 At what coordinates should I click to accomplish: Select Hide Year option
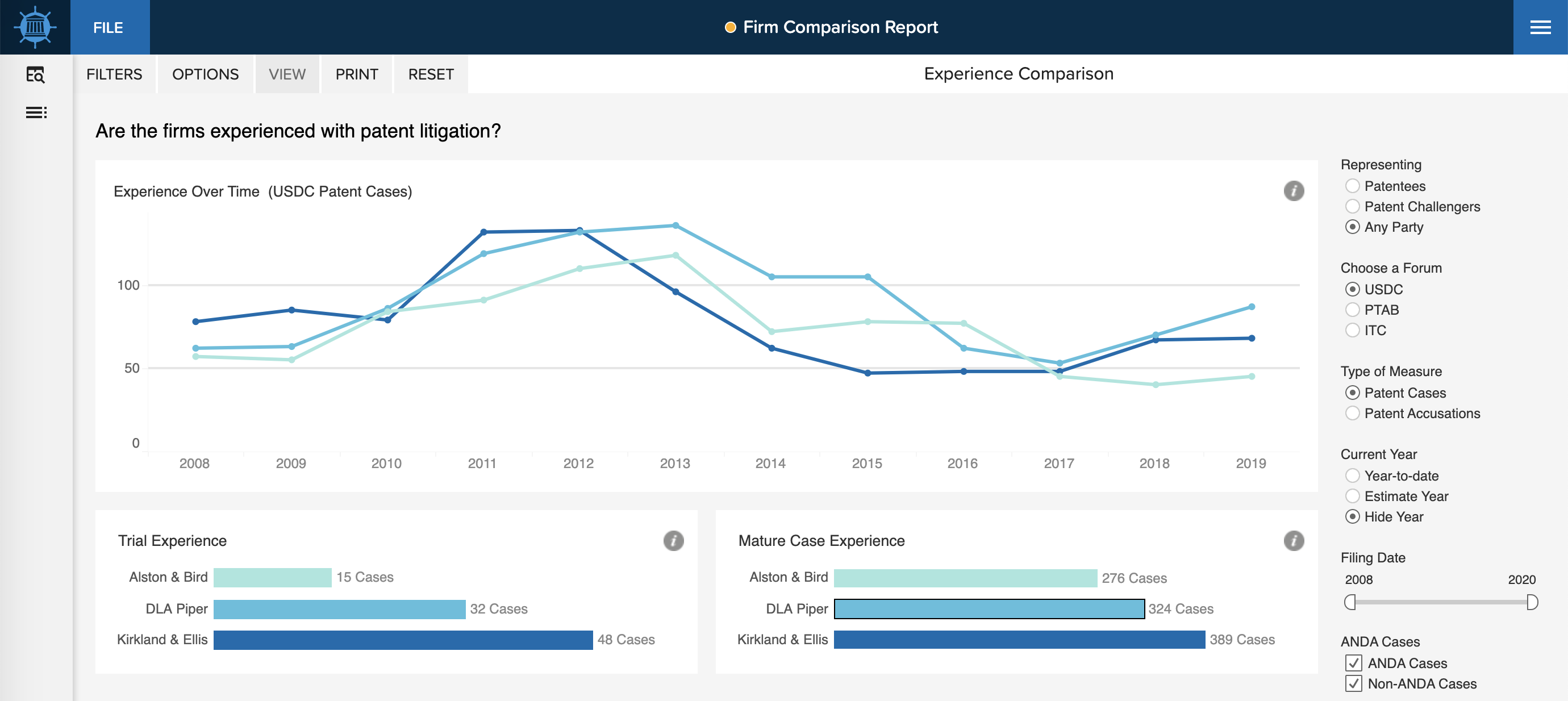coord(1353,516)
